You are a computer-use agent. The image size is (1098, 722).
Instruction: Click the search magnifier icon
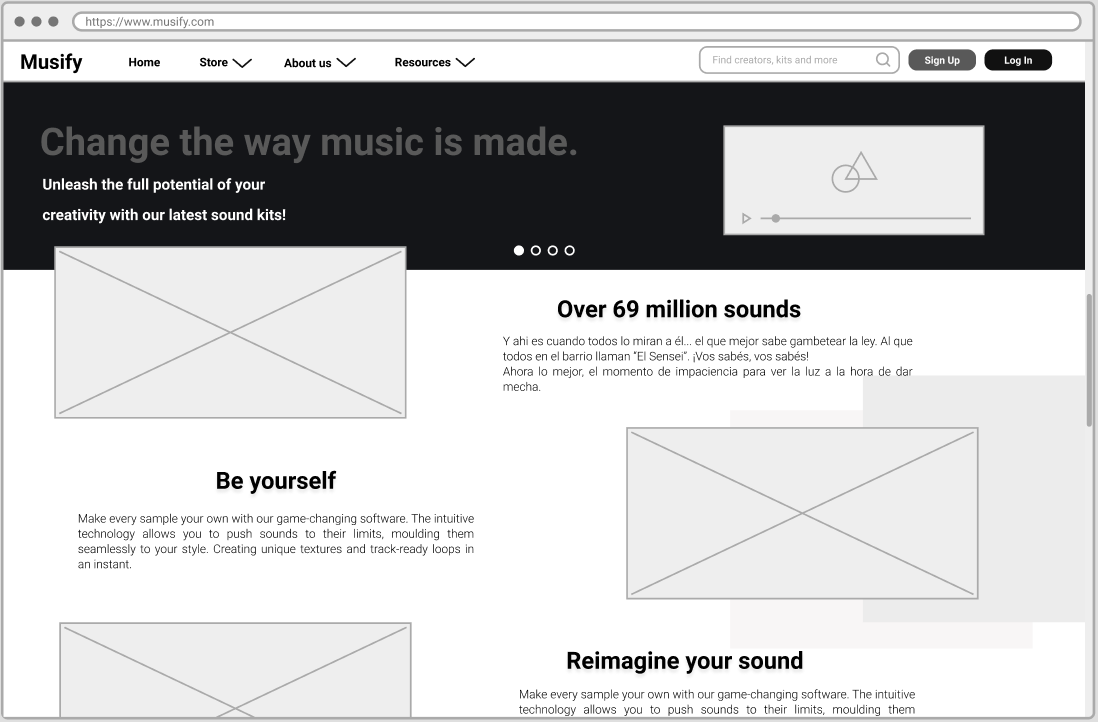pyautogui.click(x=883, y=60)
